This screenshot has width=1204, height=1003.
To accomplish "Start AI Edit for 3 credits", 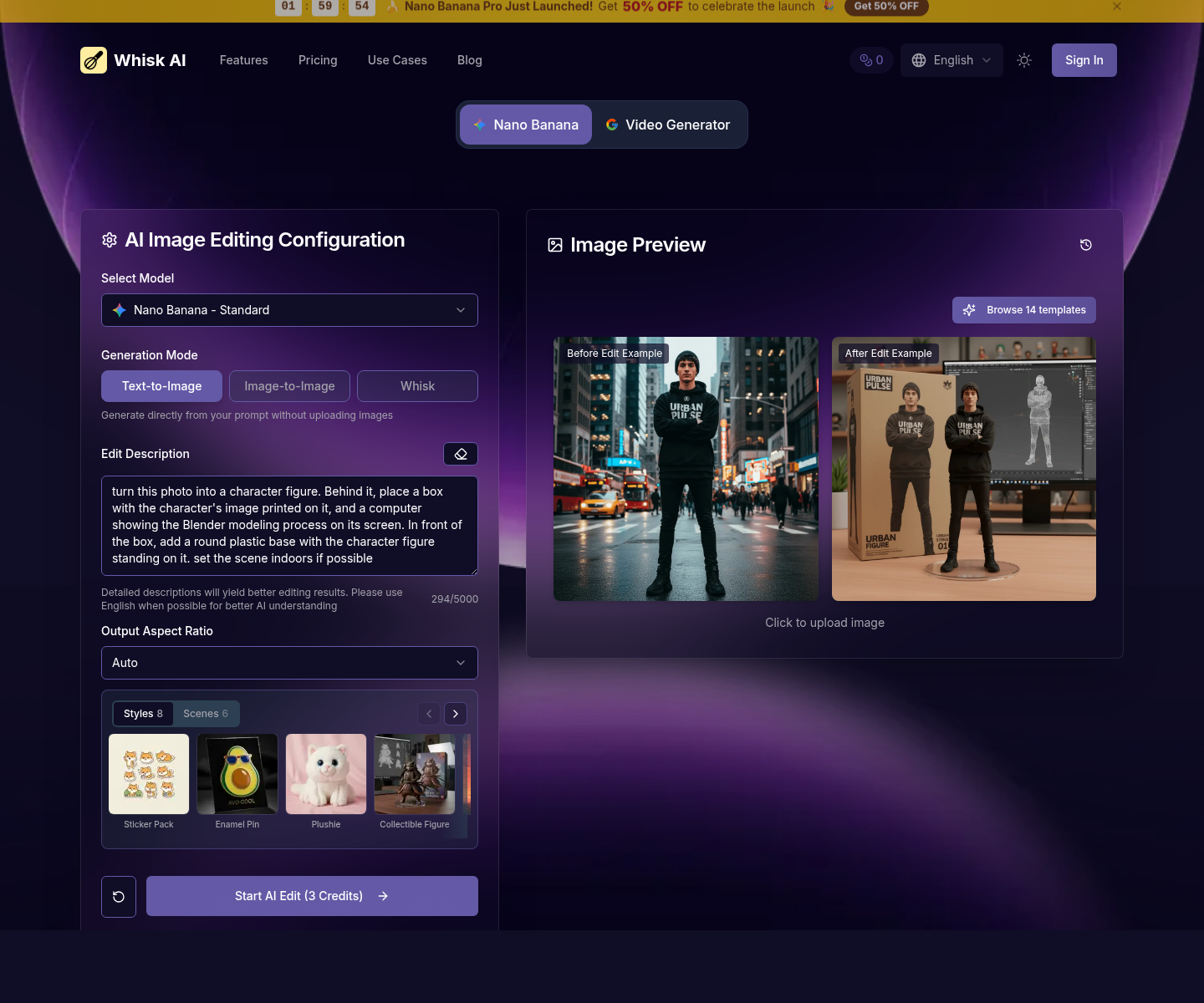I will click(312, 896).
